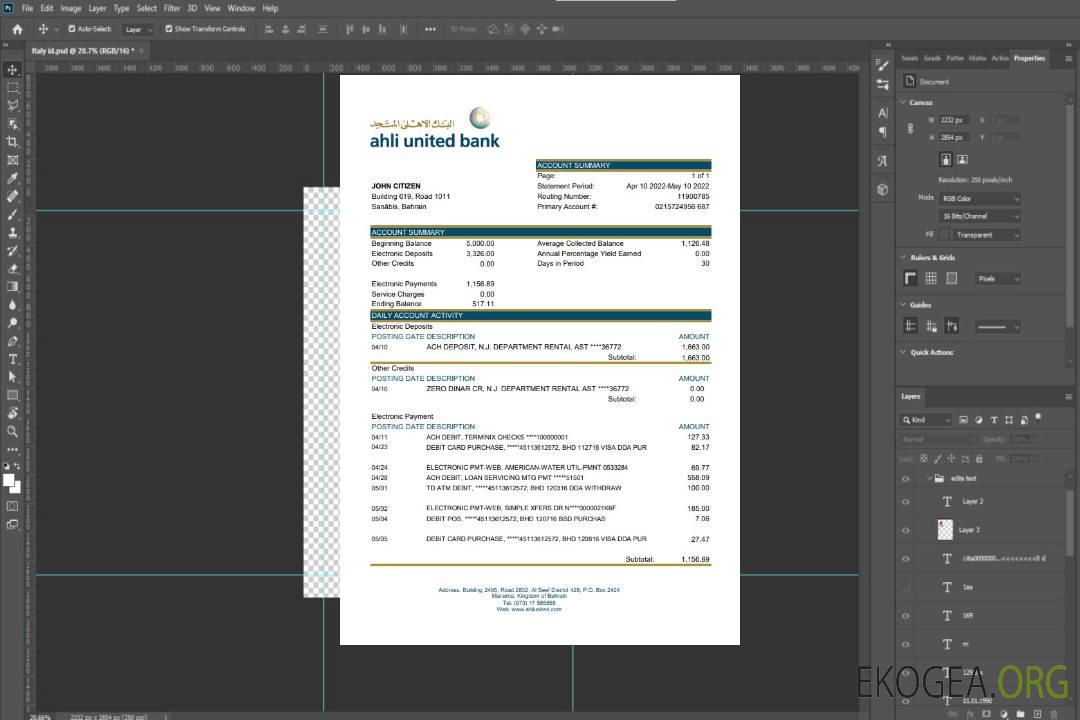Click the landscape canvas orientation icon

pos(962,159)
